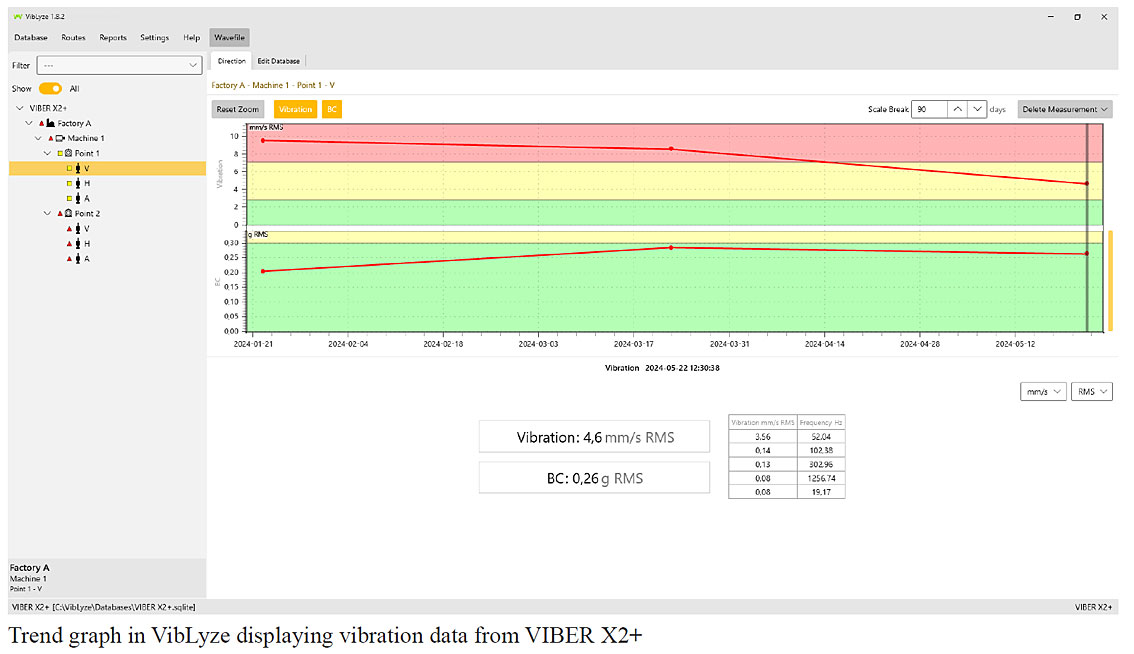Image resolution: width=1134 pixels, height=654 pixels.
Task: Click the first BC data point at 0.20
Action: [263, 271]
